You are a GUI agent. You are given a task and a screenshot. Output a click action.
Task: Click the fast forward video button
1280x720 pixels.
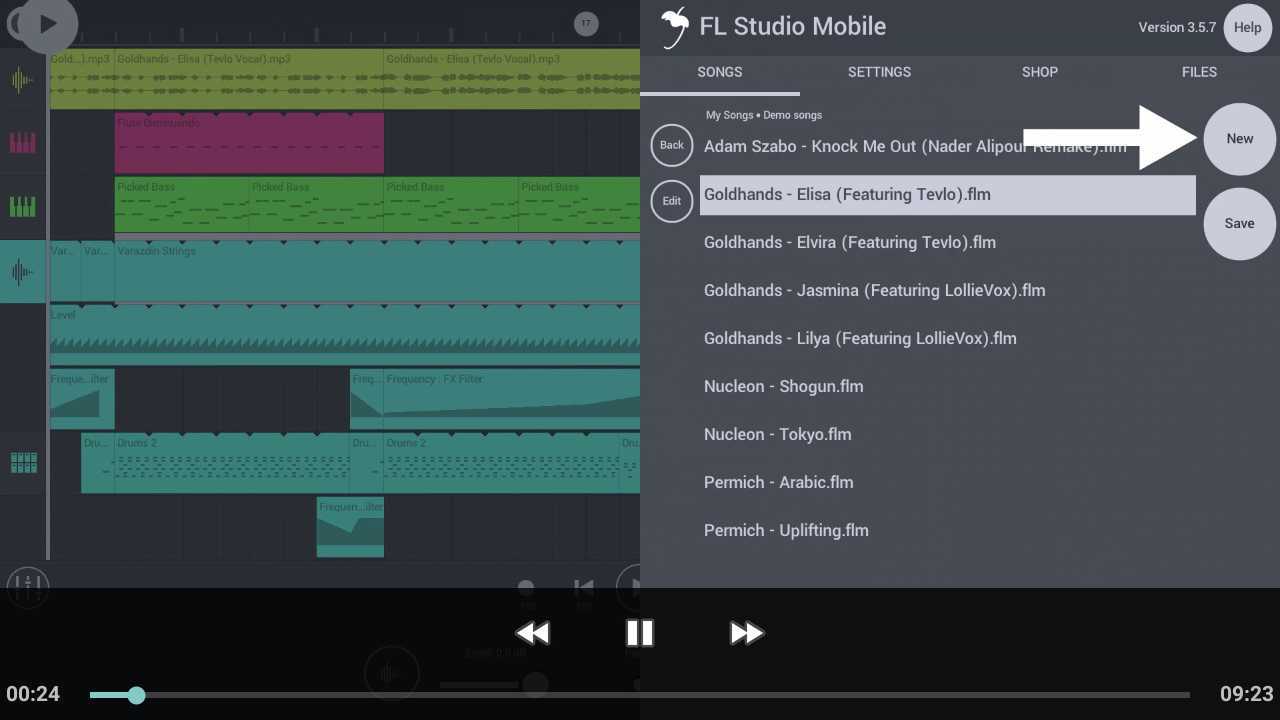746,633
